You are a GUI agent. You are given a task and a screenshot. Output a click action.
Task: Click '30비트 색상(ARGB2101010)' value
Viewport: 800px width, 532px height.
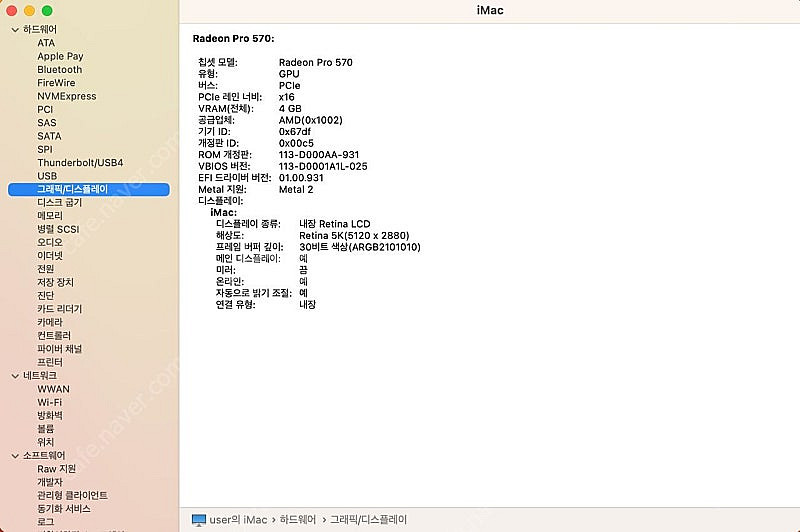click(x=360, y=247)
